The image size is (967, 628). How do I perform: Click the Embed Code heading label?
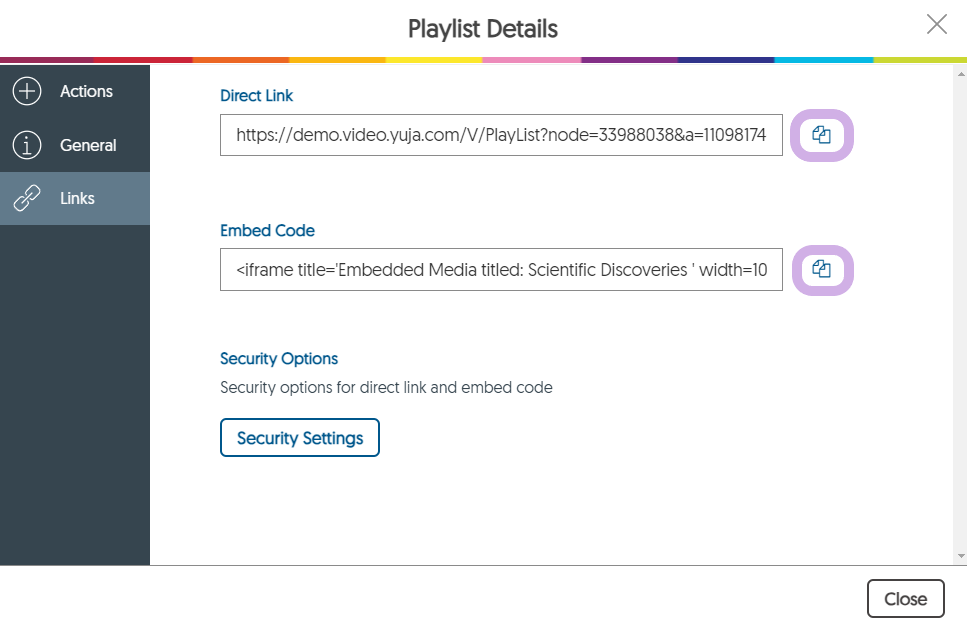pos(267,230)
